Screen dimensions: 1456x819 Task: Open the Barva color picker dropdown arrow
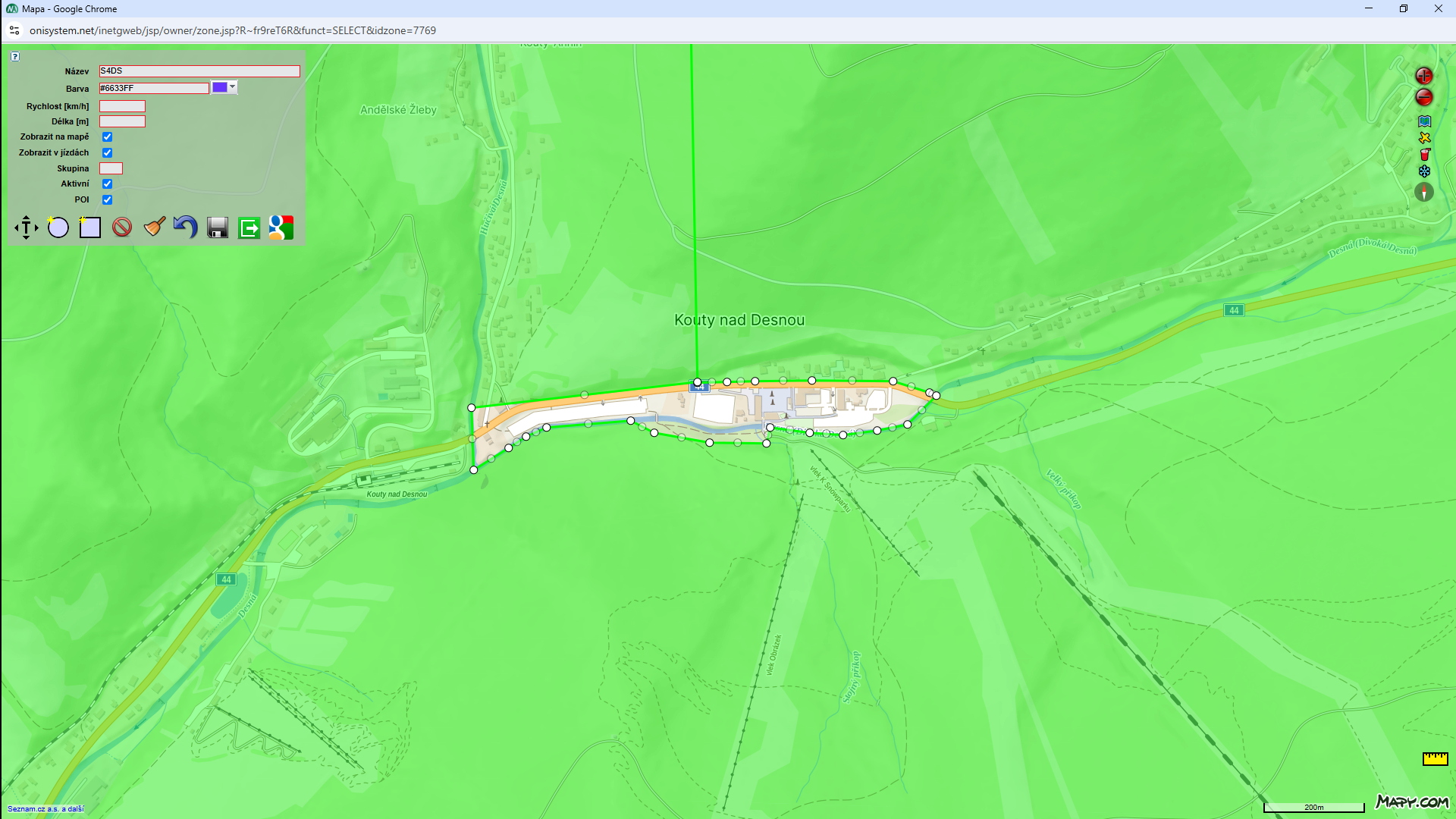pos(233,87)
